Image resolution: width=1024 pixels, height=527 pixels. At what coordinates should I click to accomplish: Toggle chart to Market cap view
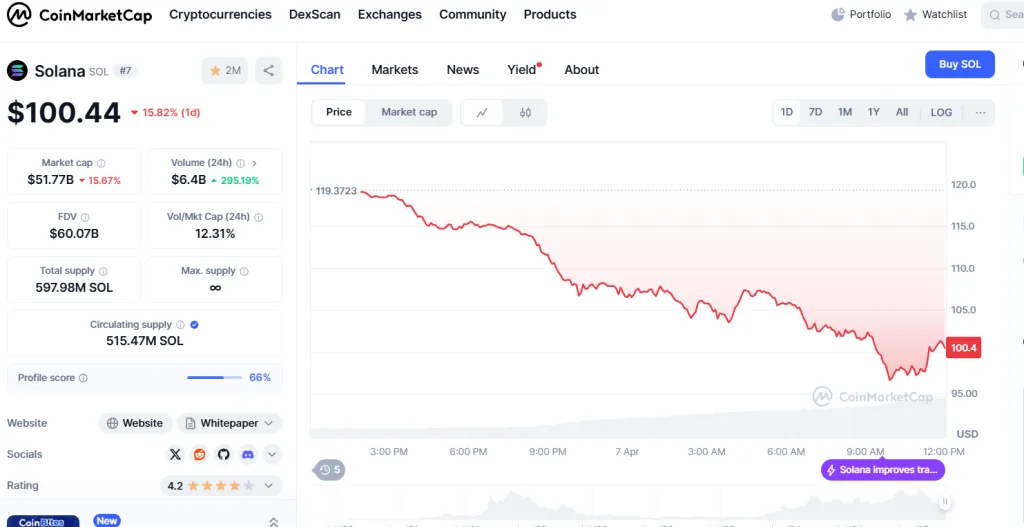pos(409,112)
